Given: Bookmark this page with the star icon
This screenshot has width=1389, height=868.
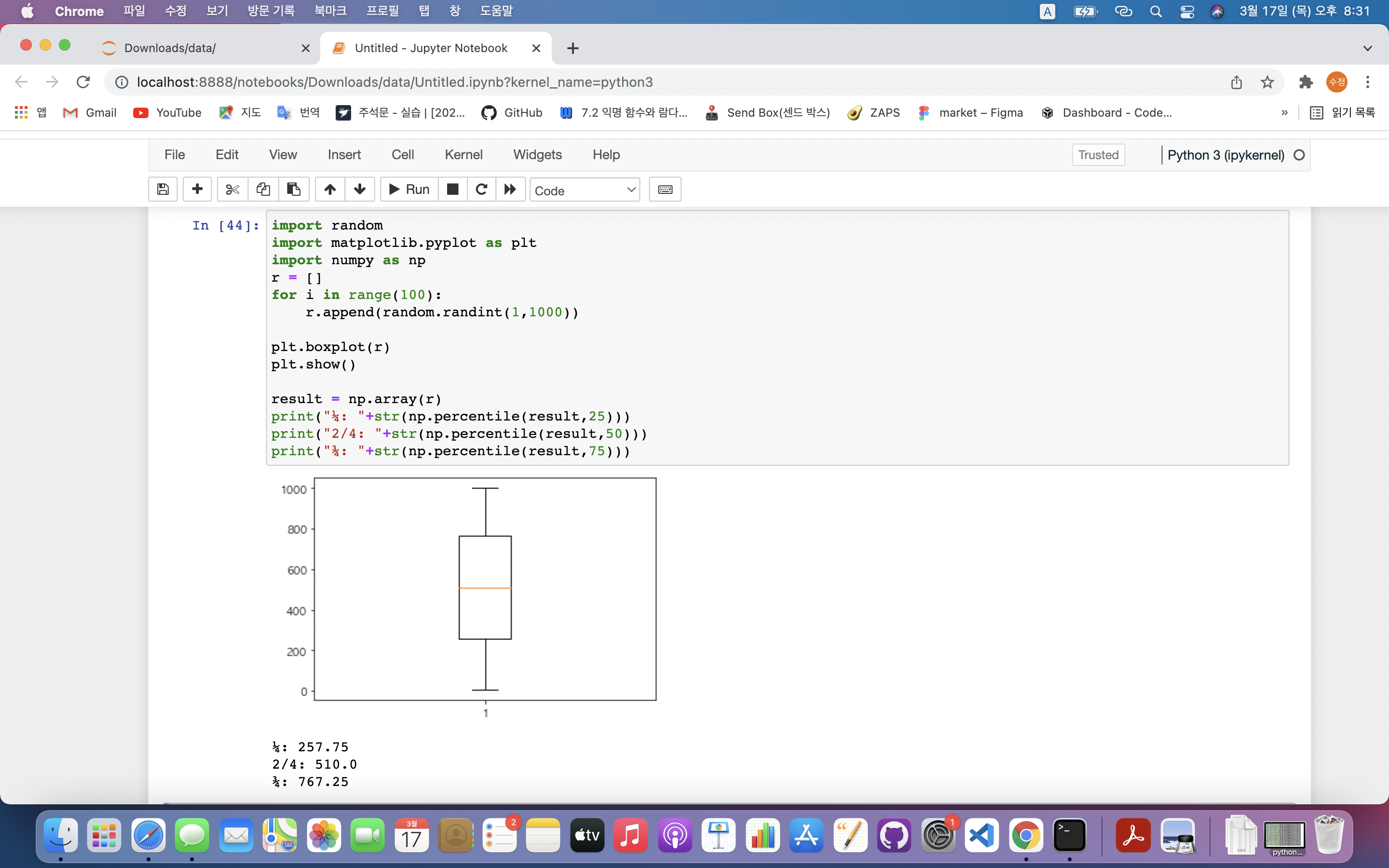Looking at the screenshot, I should click(x=1267, y=82).
